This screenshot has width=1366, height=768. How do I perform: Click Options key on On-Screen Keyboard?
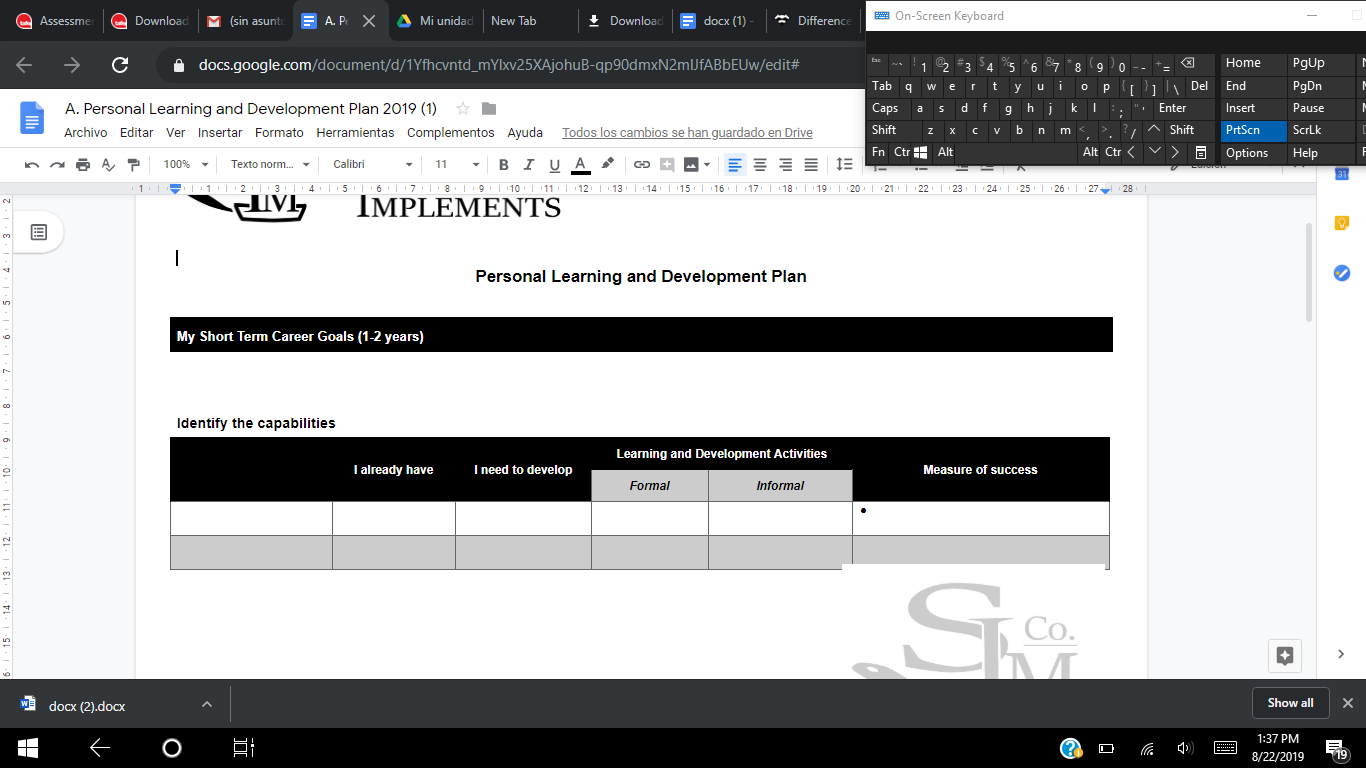(x=1254, y=153)
